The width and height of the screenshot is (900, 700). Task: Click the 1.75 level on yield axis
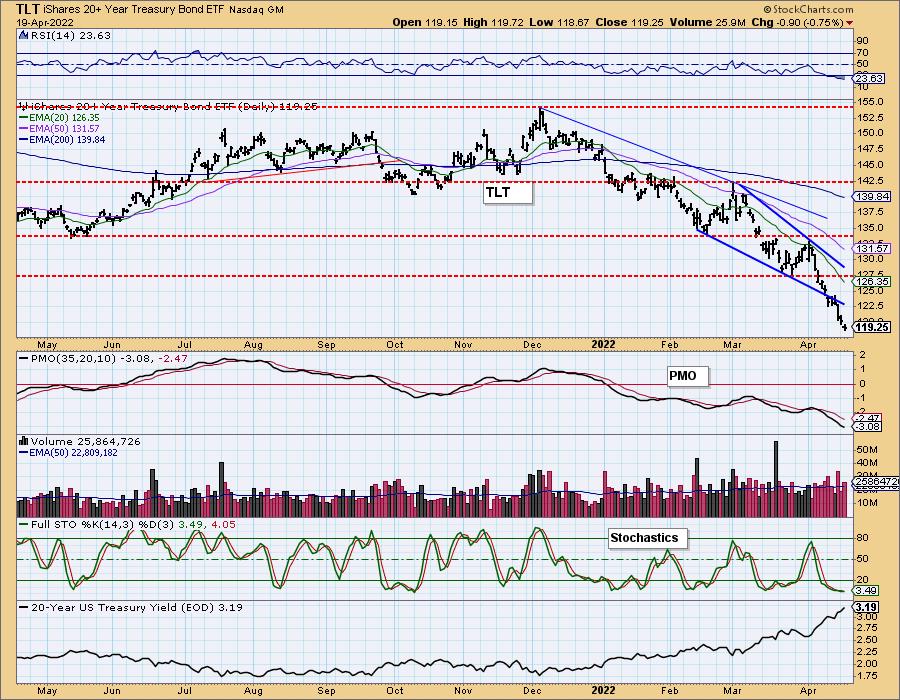[x=867, y=675]
